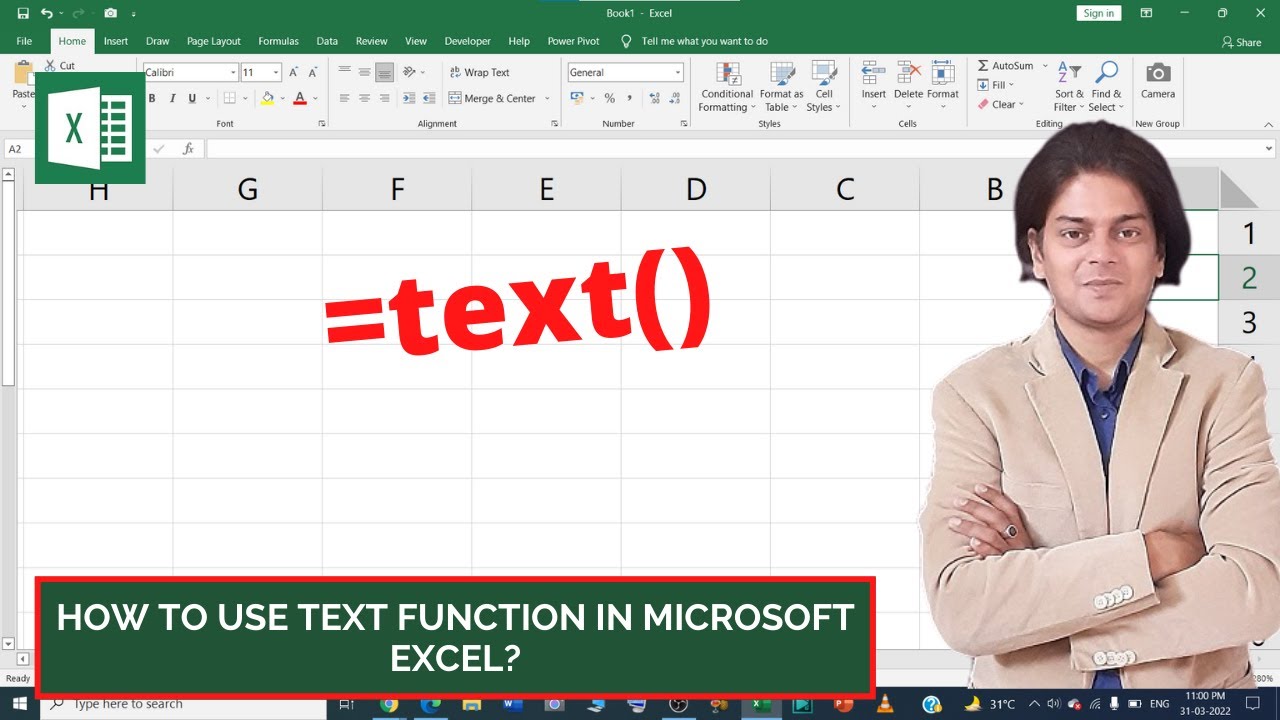Select column G header
Screen dimensions: 1280x720
pyautogui.click(x=247, y=189)
